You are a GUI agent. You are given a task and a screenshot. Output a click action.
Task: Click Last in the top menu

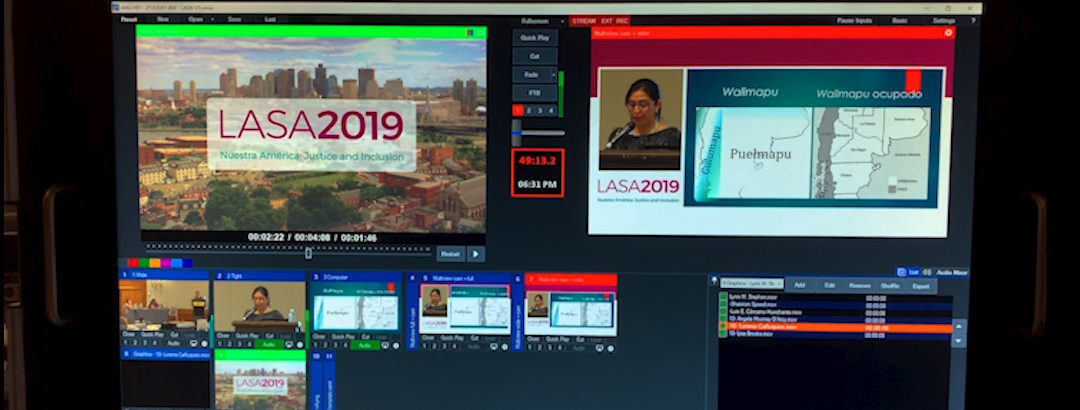point(271,19)
